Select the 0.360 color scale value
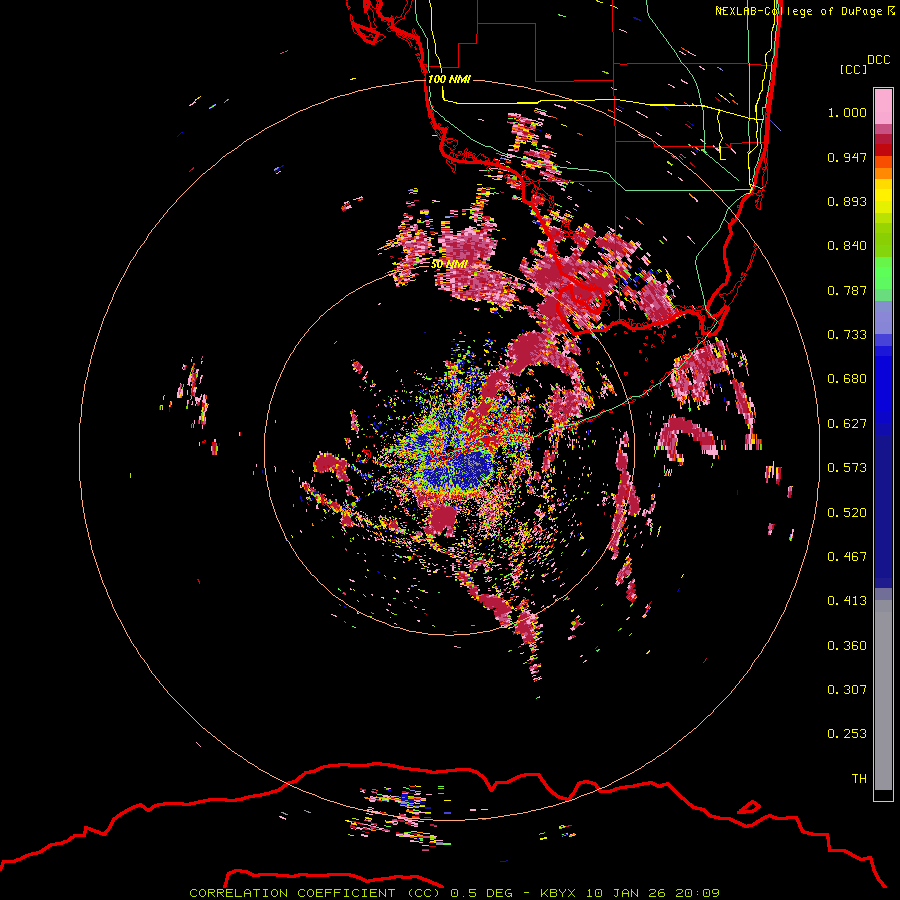The image size is (900, 900). pos(847,646)
